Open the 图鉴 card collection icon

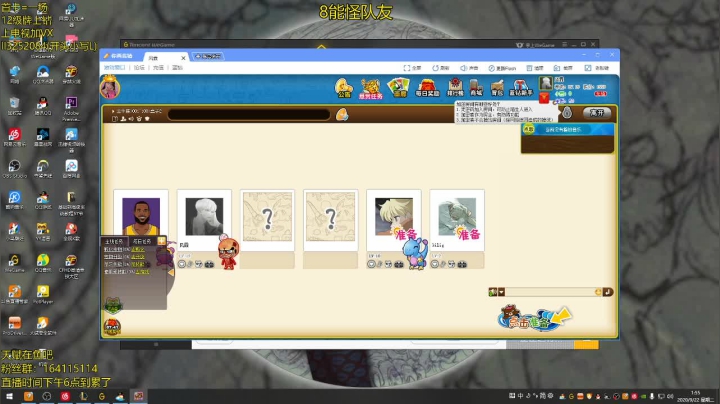pyautogui.click(x=399, y=87)
